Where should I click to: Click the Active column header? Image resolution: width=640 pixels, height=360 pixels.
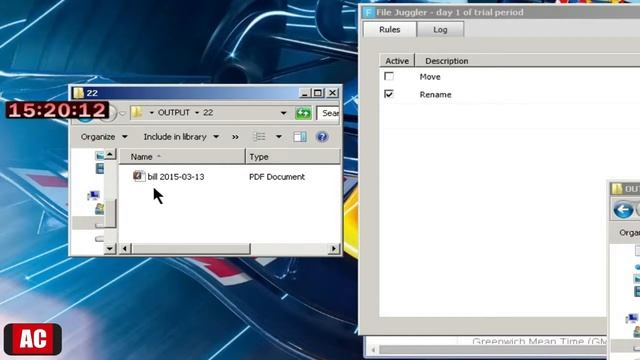coord(397,61)
